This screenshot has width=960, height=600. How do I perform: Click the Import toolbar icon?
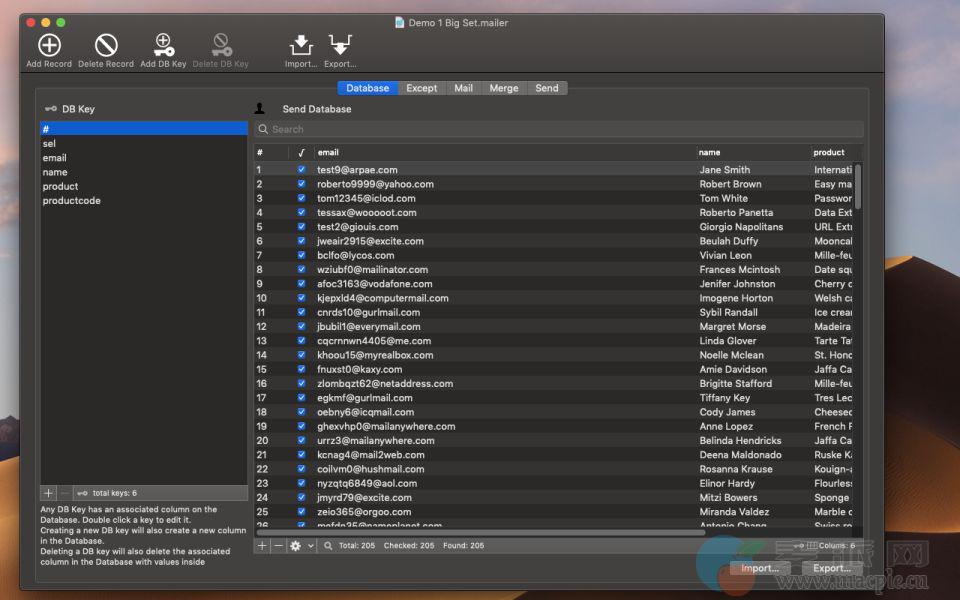point(300,45)
